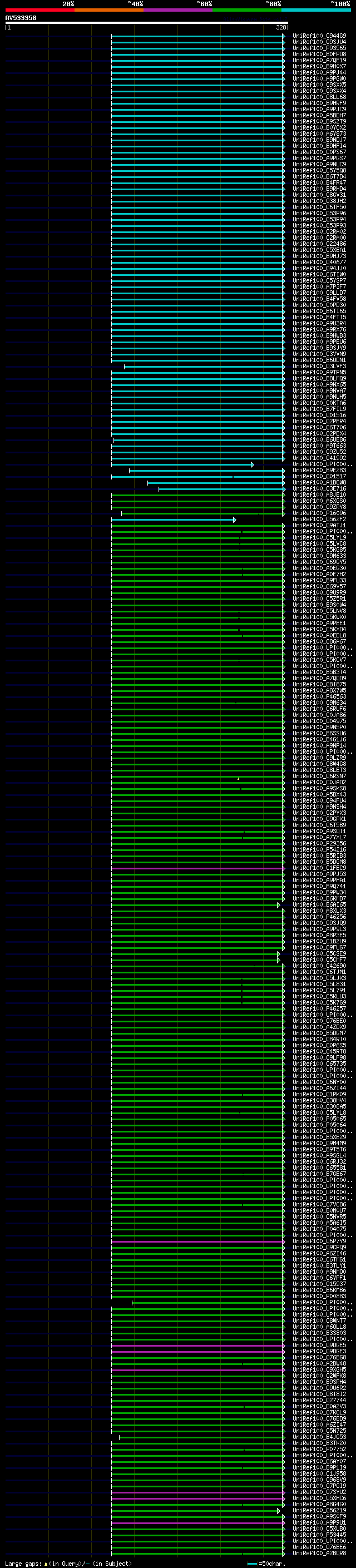The width and height of the screenshot is (356, 1568).
Task: Click hit label UniRef100_Q9SJU4
Action: click(319, 42)
